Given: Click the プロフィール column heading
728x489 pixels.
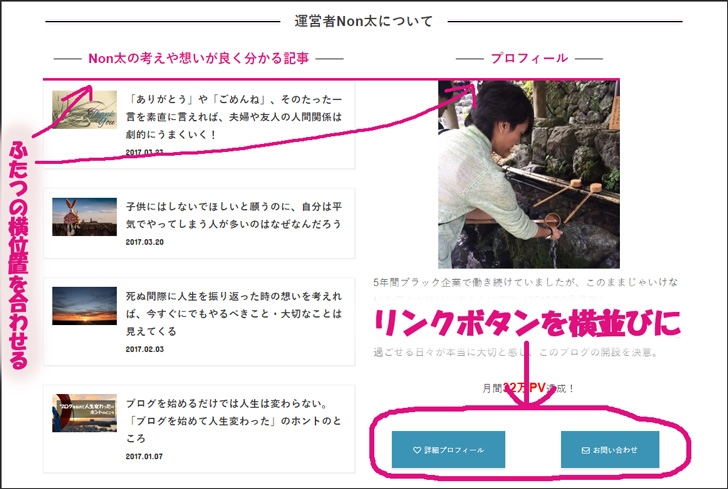Looking at the screenshot, I should pos(529,58).
